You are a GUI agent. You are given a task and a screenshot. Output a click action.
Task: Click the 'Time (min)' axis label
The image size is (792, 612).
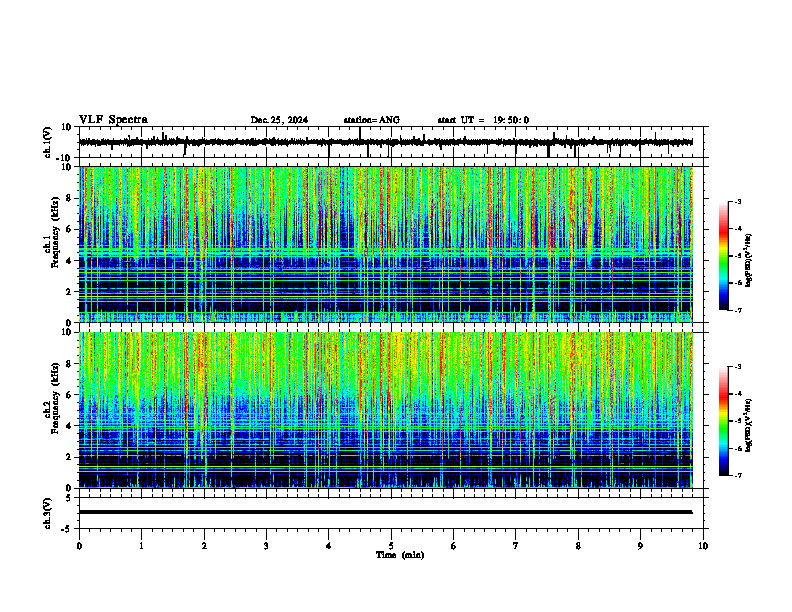tap(400, 555)
